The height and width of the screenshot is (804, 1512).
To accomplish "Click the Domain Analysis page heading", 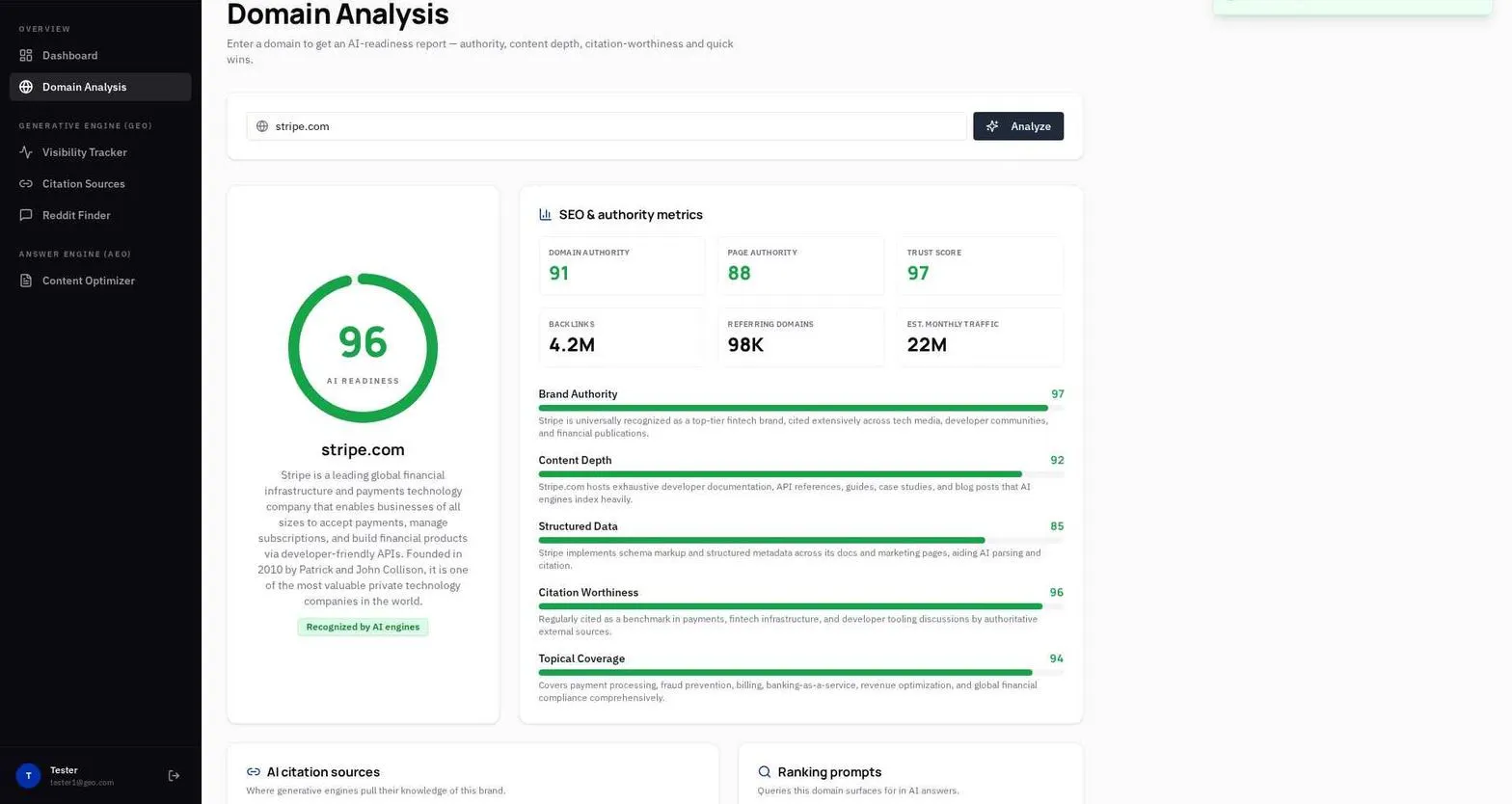I will pos(337,14).
